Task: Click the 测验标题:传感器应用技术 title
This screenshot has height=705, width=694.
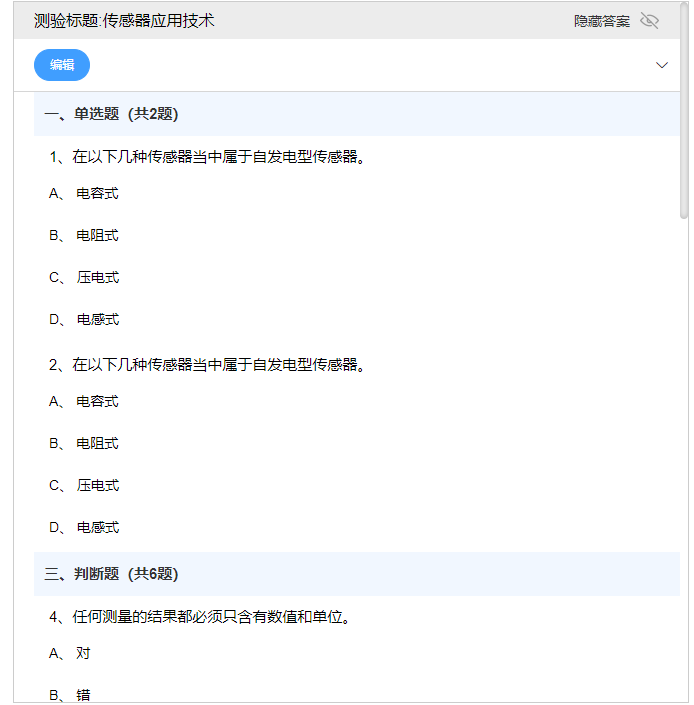Action: (x=124, y=21)
